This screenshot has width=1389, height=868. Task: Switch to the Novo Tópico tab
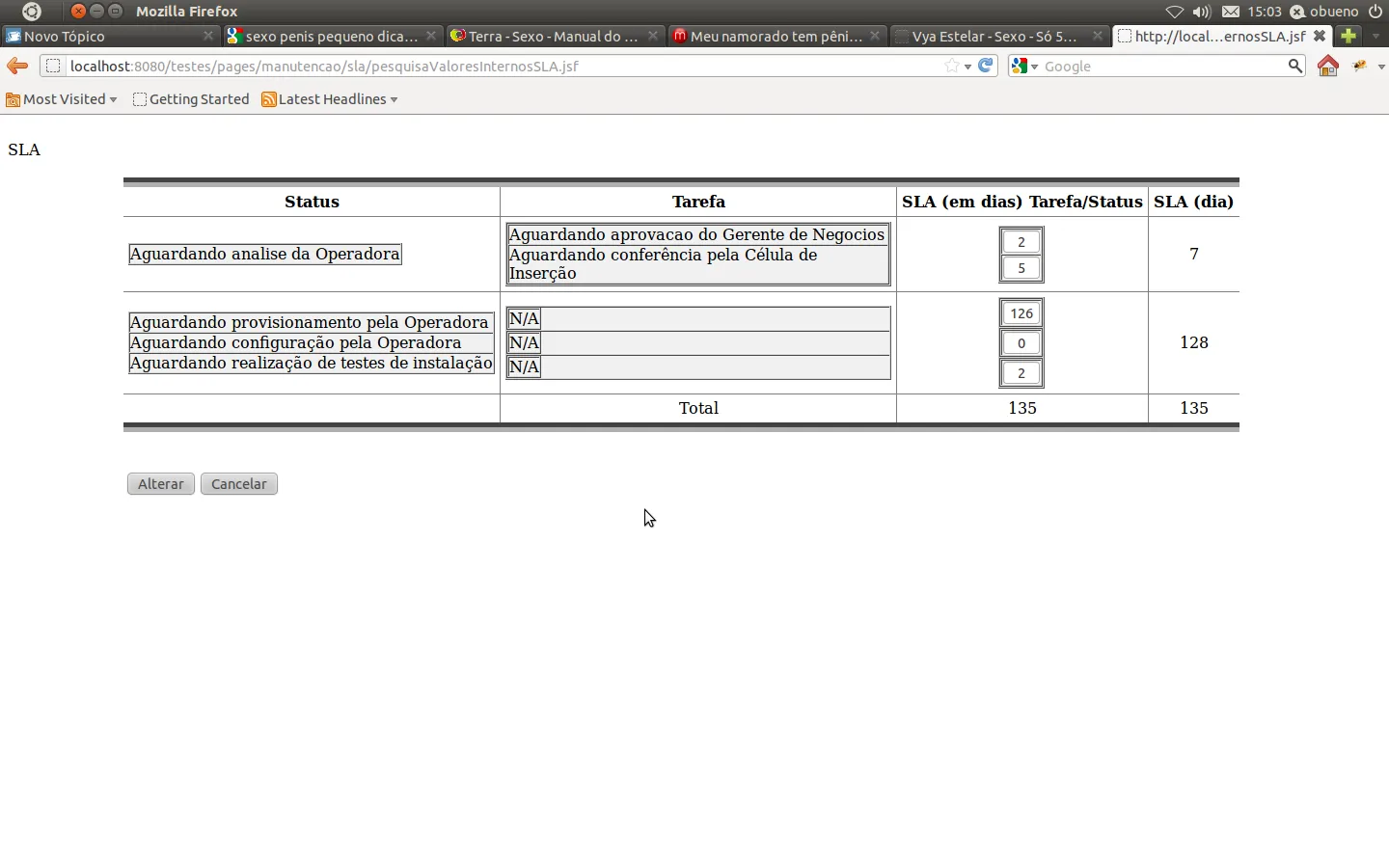[x=110, y=36]
